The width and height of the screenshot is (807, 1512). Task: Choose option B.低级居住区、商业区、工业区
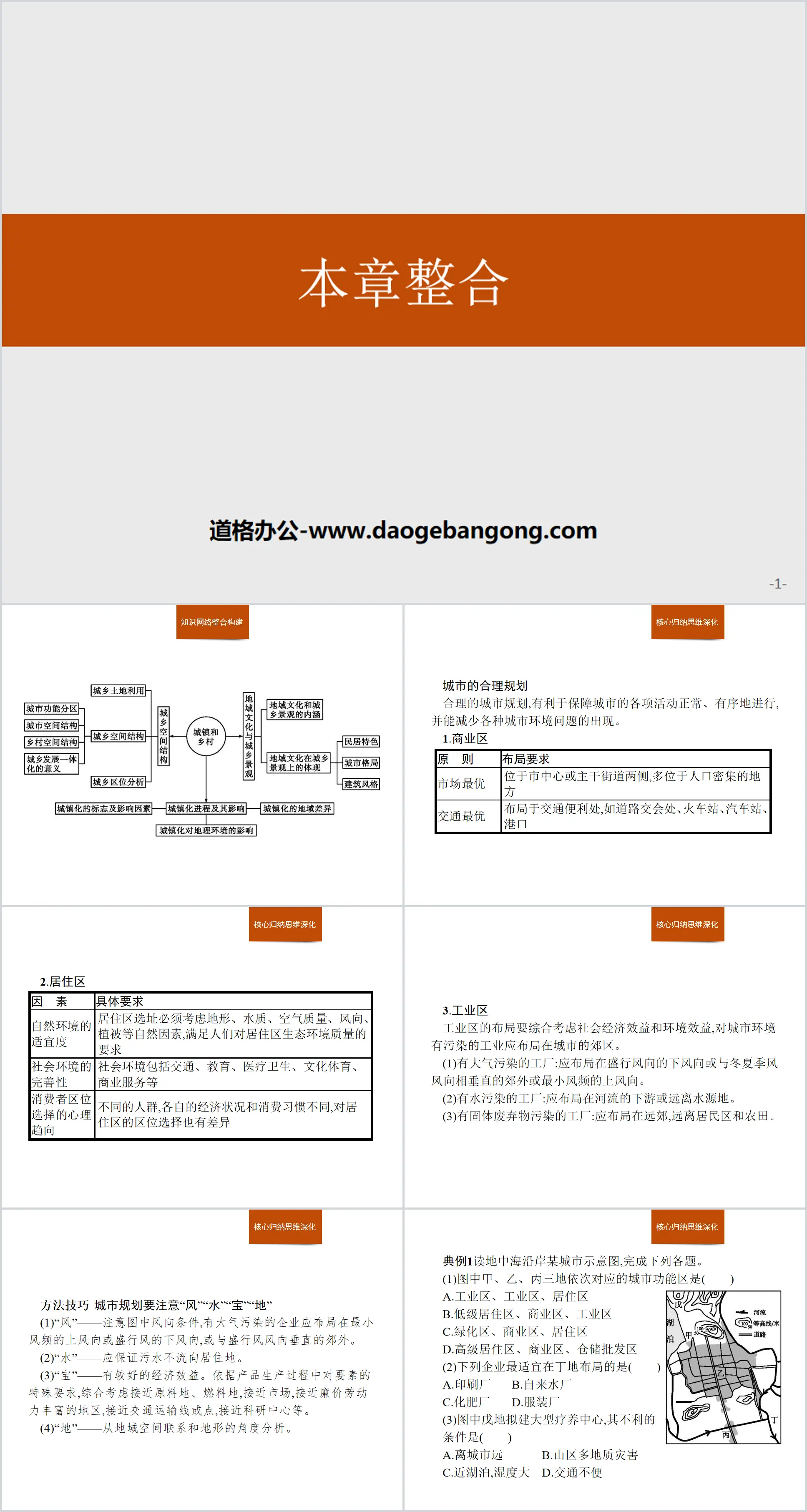tap(527, 1313)
